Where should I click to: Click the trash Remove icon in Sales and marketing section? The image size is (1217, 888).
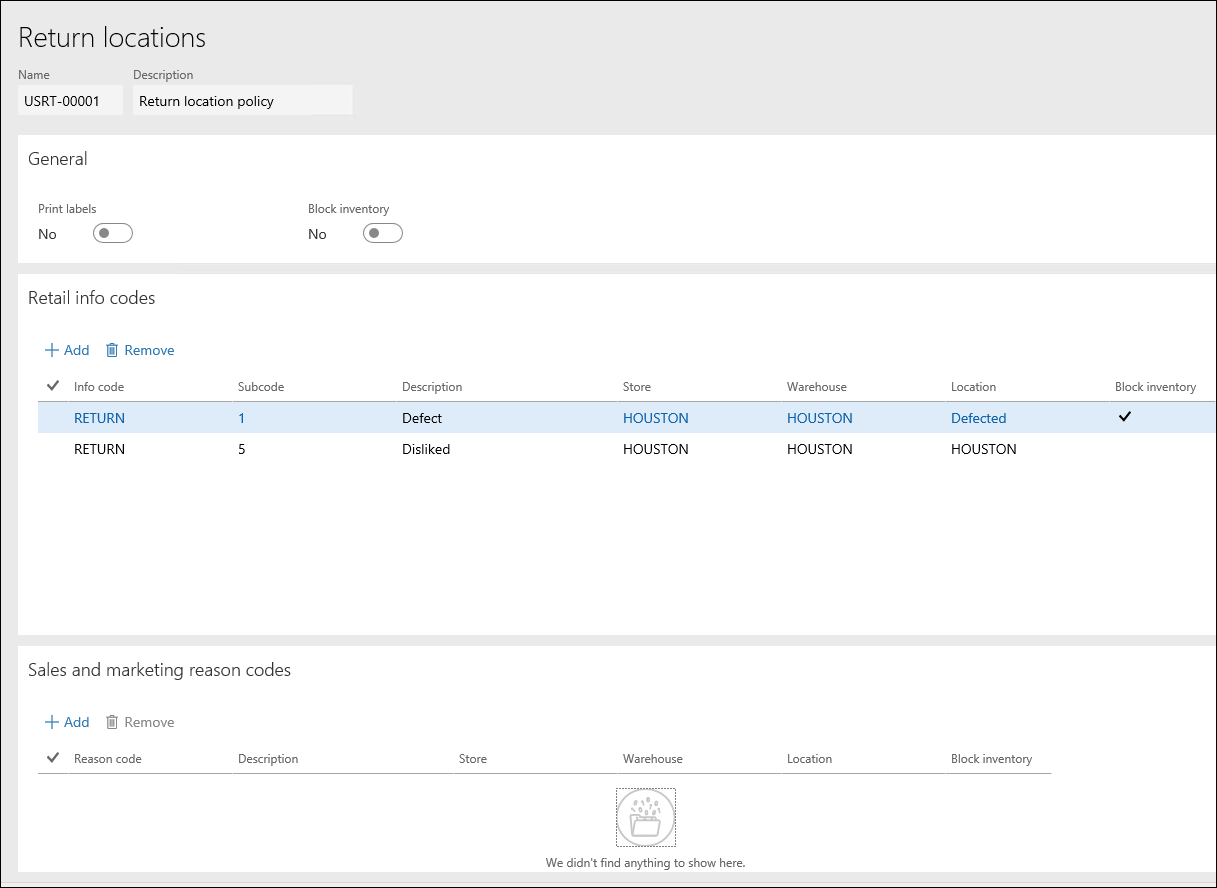(112, 722)
